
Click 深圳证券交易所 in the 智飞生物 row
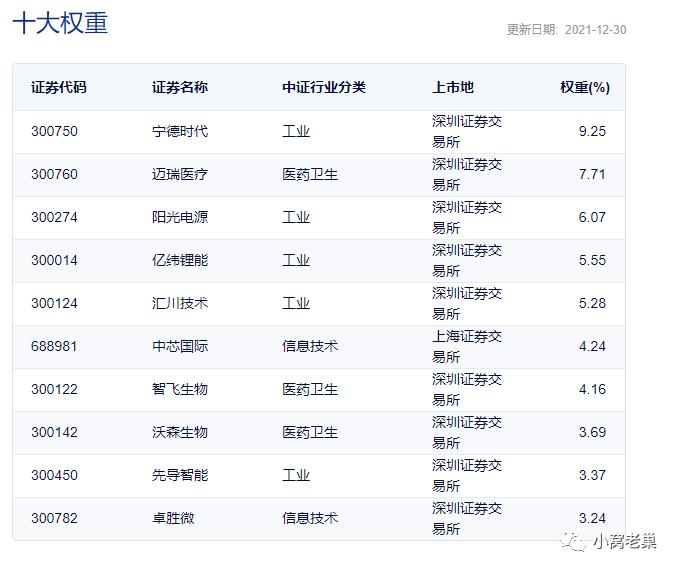467,389
